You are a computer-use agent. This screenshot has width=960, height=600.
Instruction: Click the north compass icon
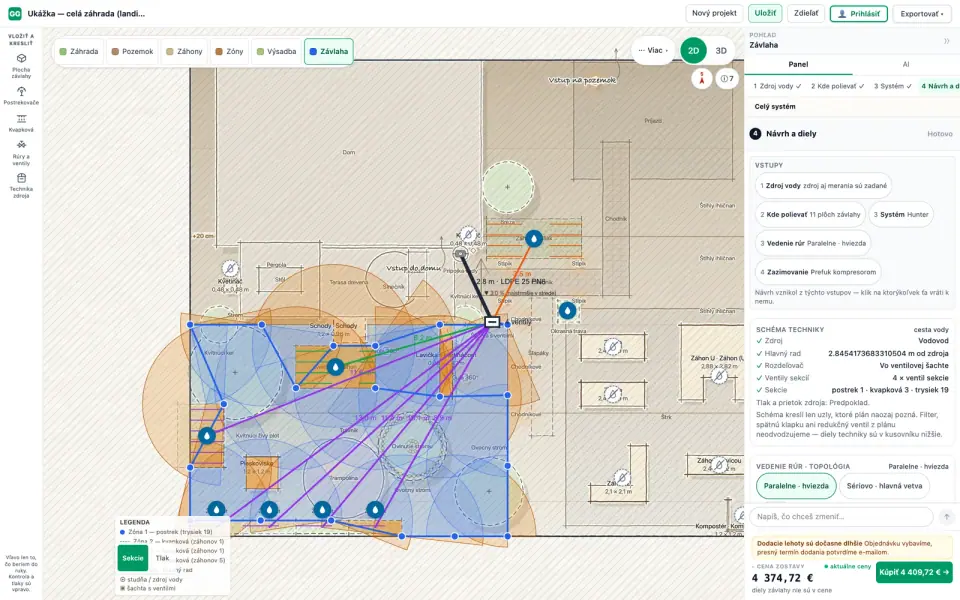[x=702, y=78]
